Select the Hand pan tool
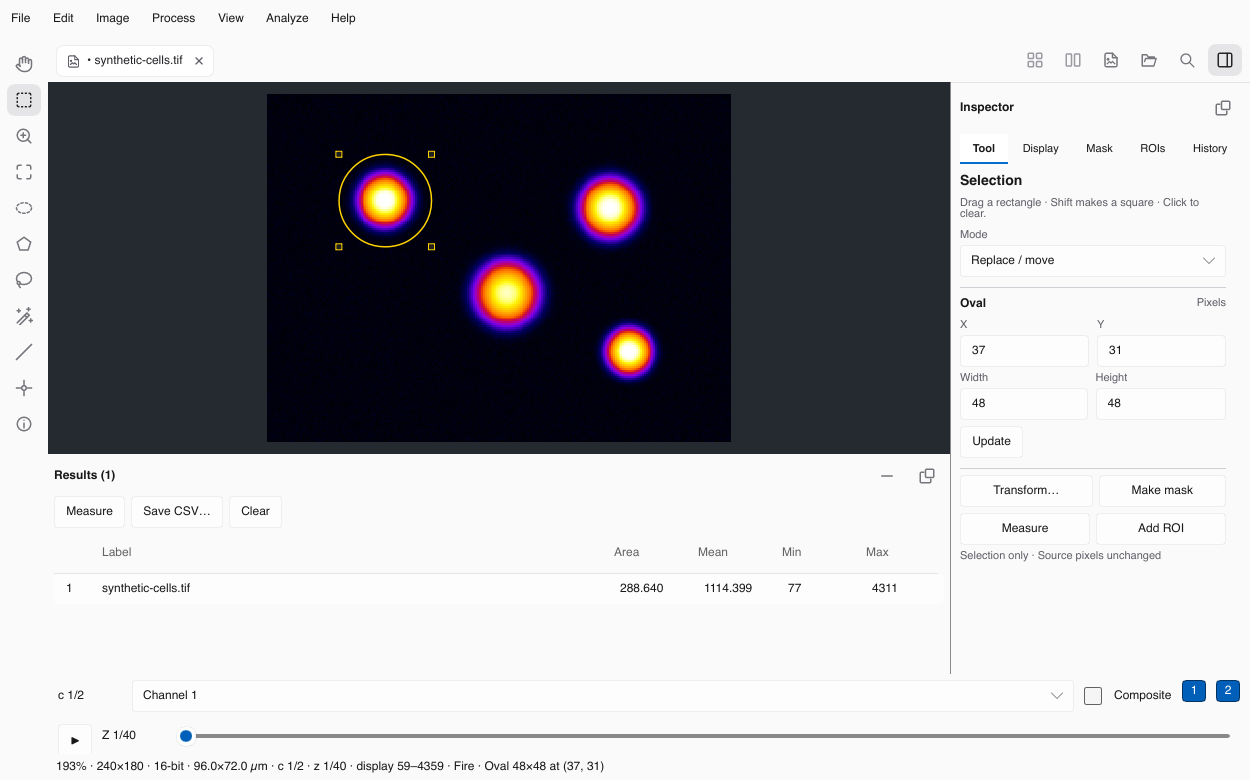Screen dimensions: 1250x780 (x=24, y=64)
